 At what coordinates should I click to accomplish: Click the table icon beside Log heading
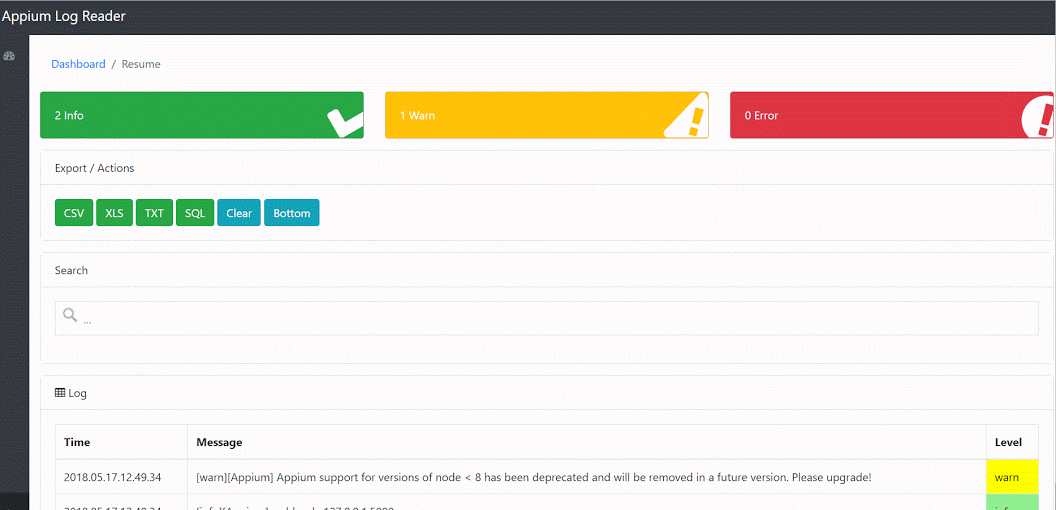pos(60,392)
